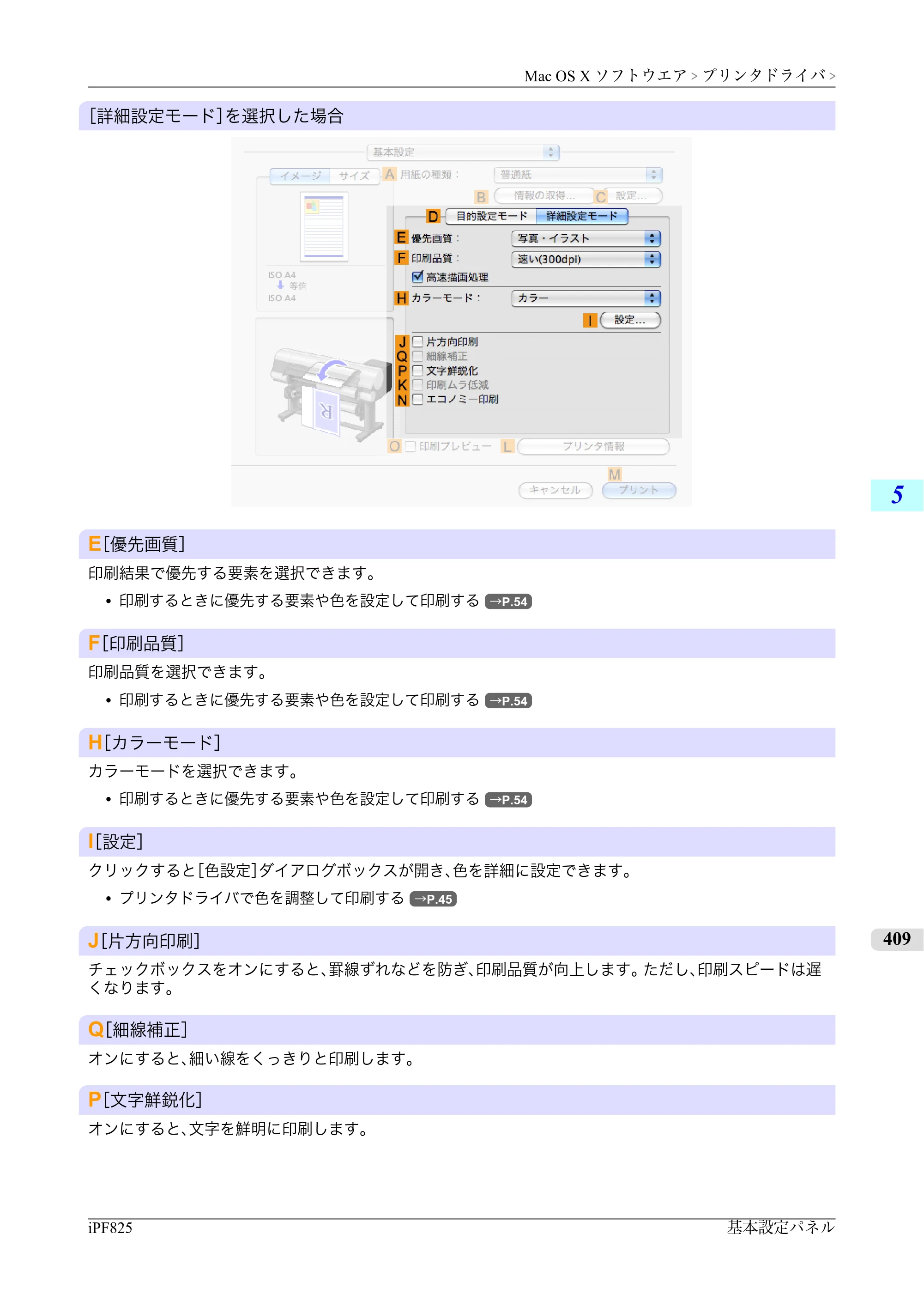Click the 'プリンタドライバ' breadcrumb text

coord(764,76)
